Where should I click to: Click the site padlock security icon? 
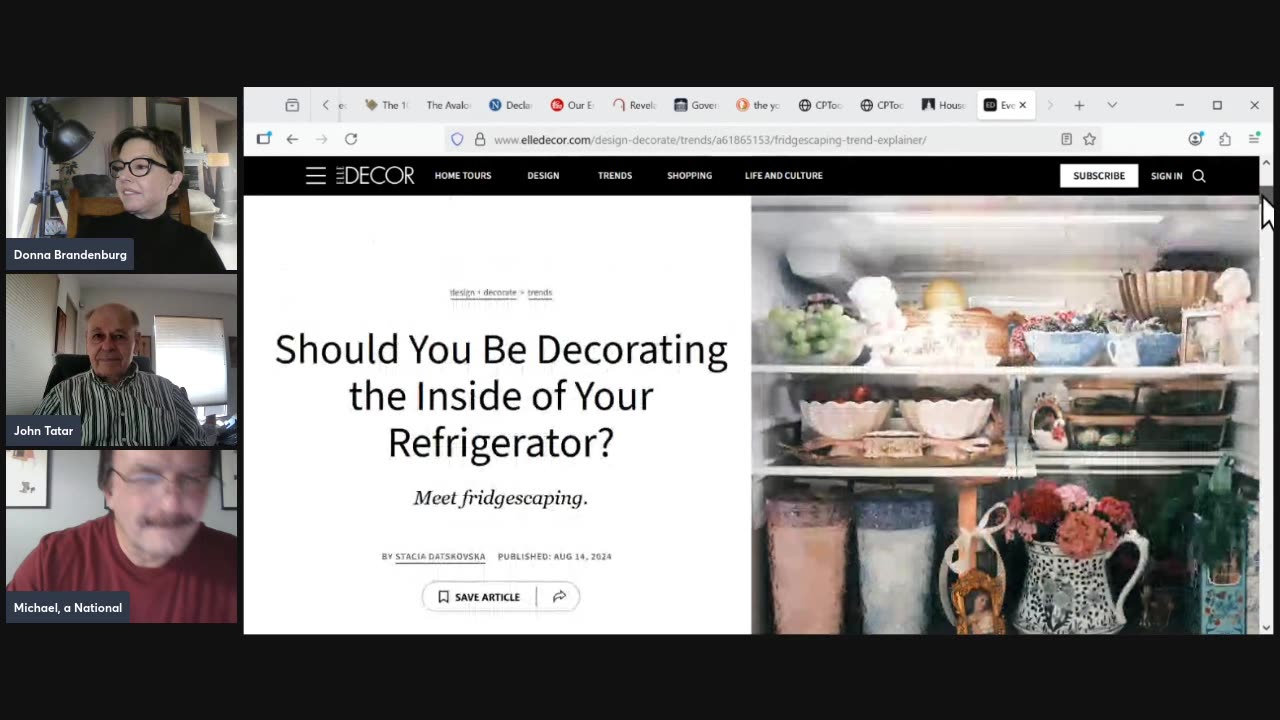[x=480, y=139]
